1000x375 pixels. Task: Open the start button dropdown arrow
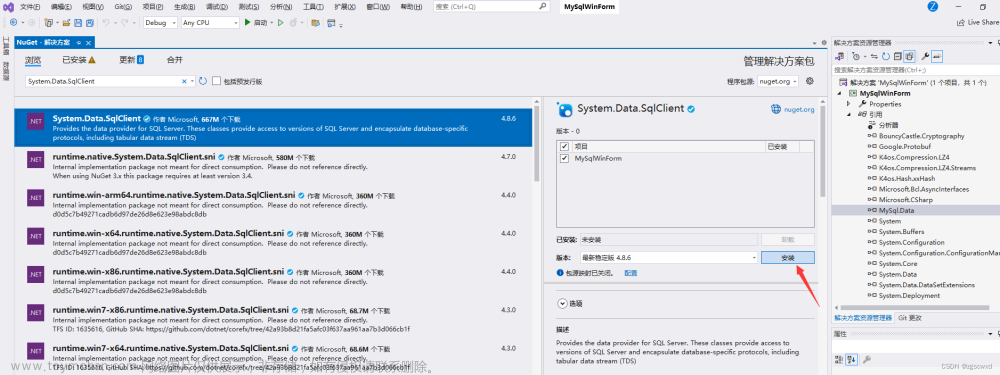271,22
